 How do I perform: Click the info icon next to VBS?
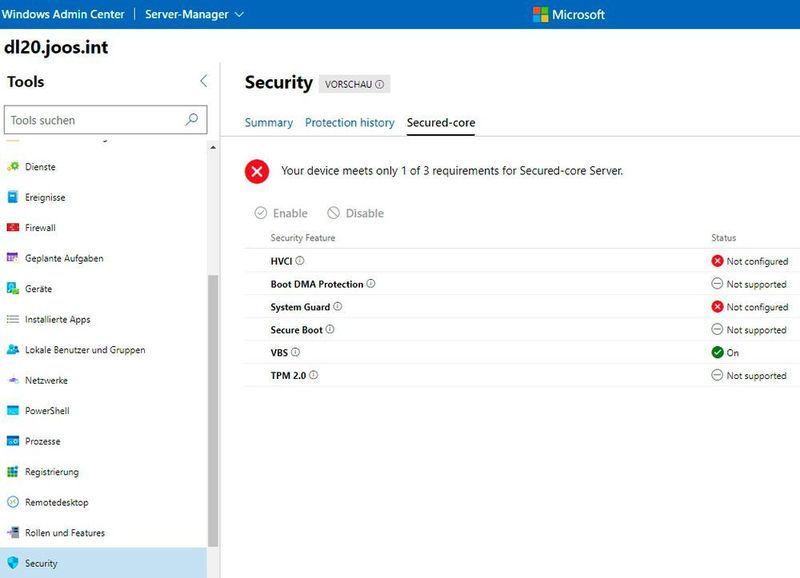pyautogui.click(x=295, y=352)
